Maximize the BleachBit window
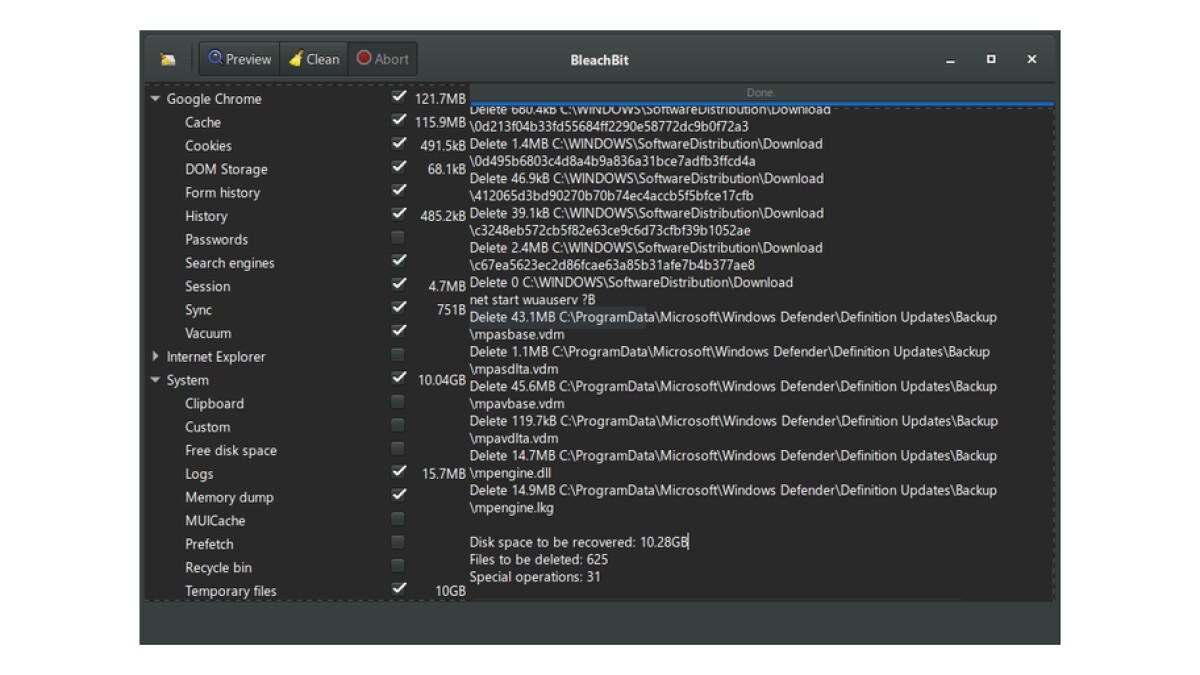 (x=991, y=59)
